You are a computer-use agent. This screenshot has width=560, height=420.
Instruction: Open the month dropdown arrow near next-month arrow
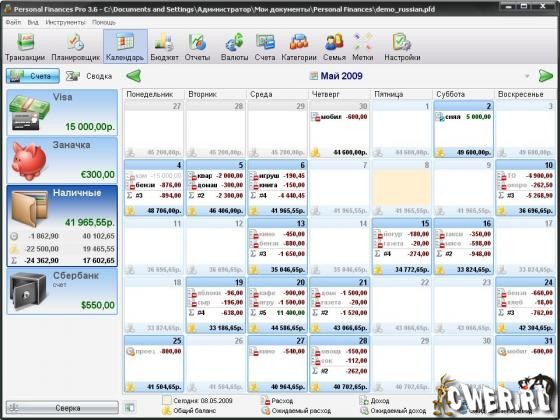tap(527, 76)
